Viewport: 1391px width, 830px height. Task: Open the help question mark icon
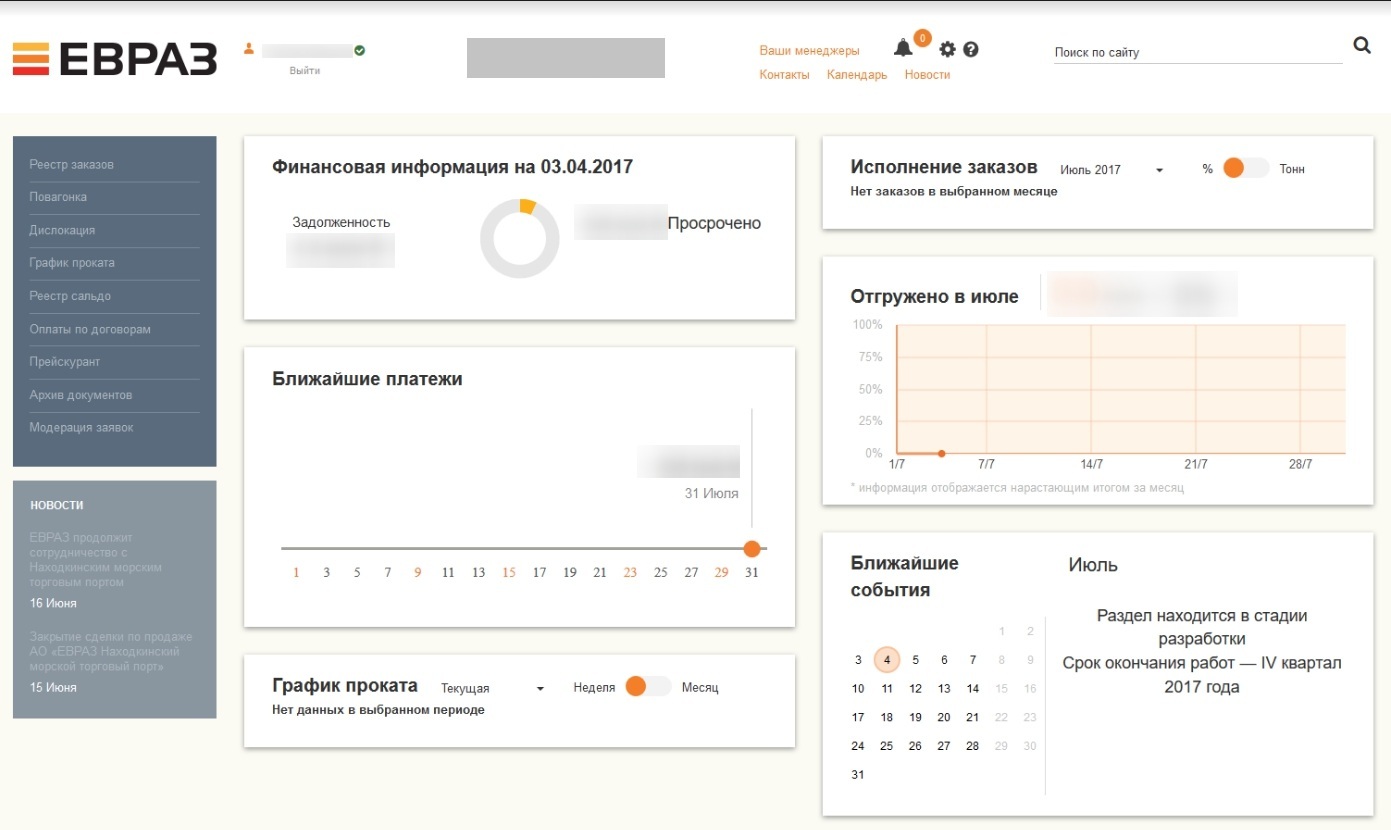pos(970,49)
